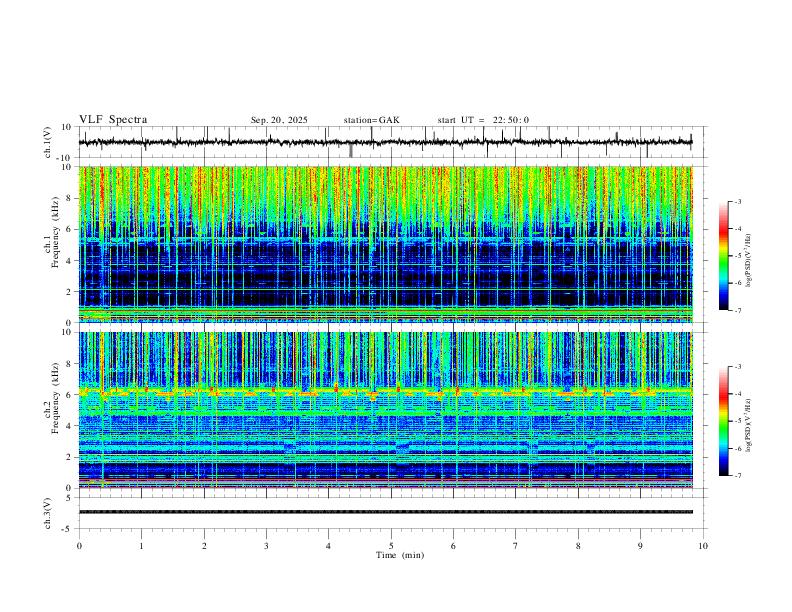Click the "9" tick on the Time axis
792x612 pixels.
640,546
